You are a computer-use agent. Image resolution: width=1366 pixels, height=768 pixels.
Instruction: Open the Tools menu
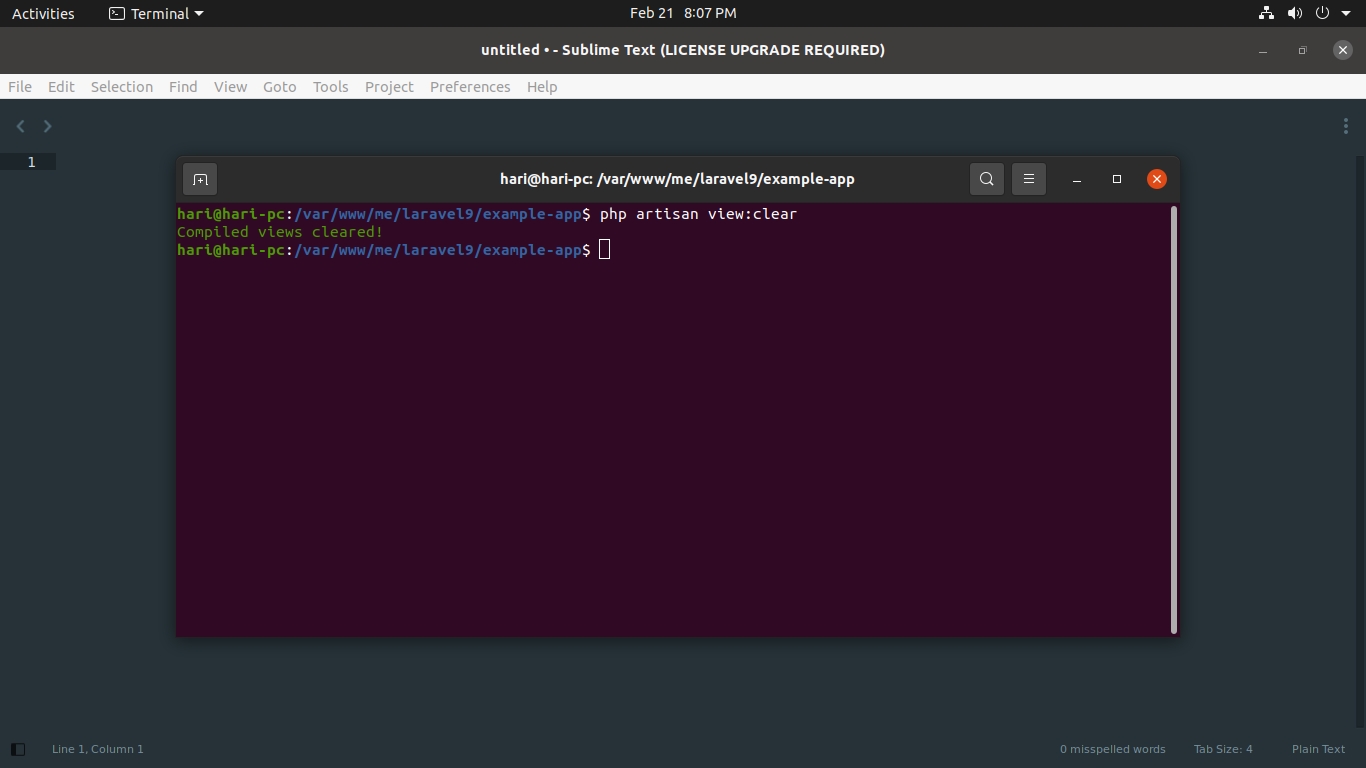[330, 87]
